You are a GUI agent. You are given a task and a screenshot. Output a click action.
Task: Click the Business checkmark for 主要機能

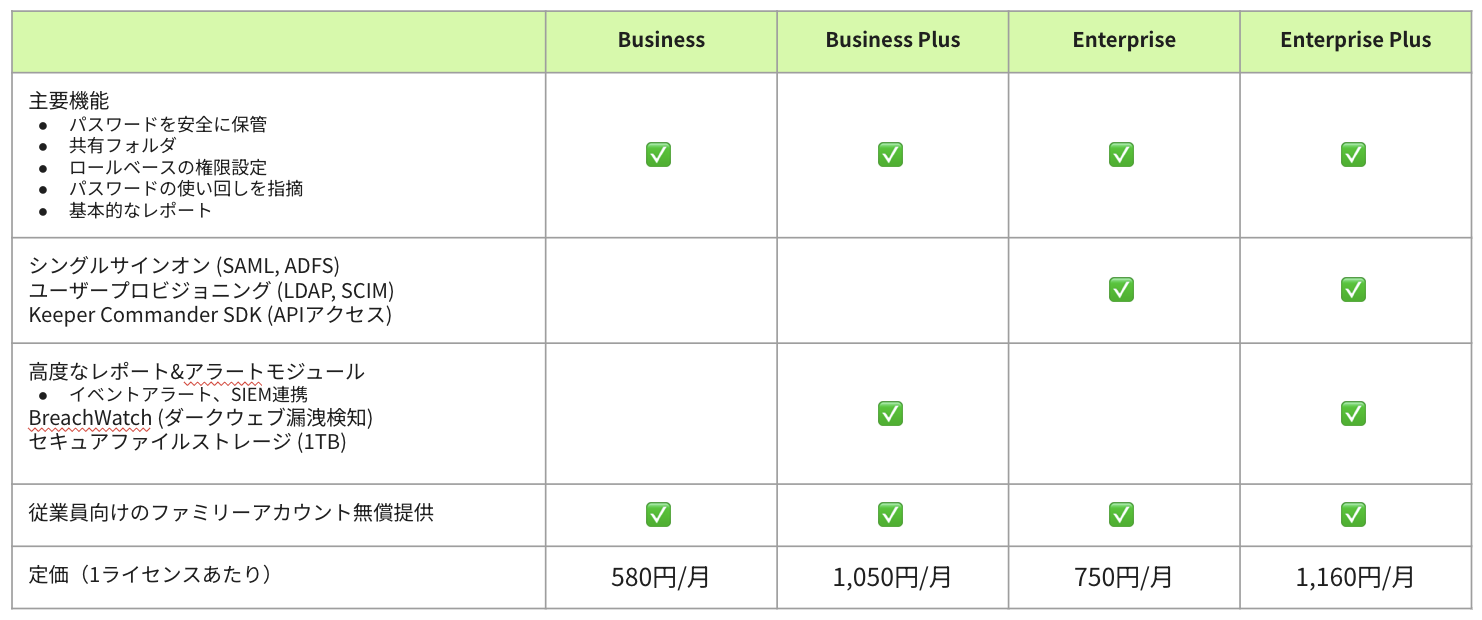tap(658, 154)
